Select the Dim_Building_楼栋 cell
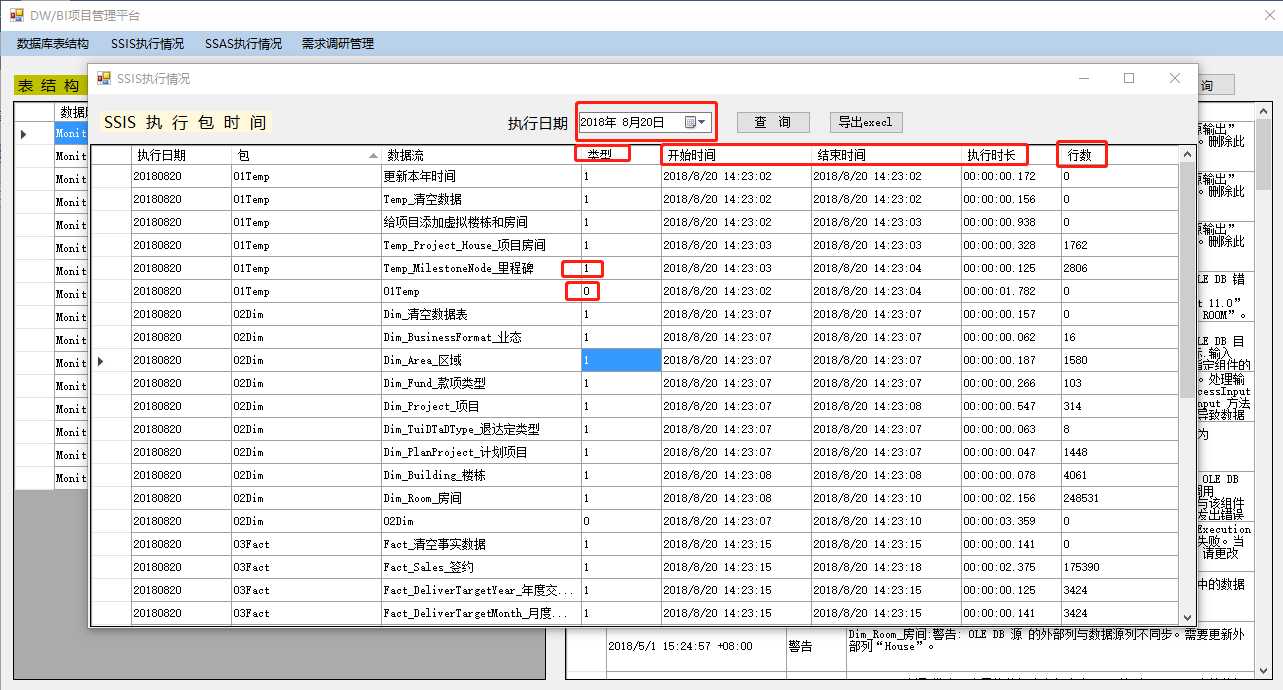The image size is (1283, 690). click(x=481, y=475)
